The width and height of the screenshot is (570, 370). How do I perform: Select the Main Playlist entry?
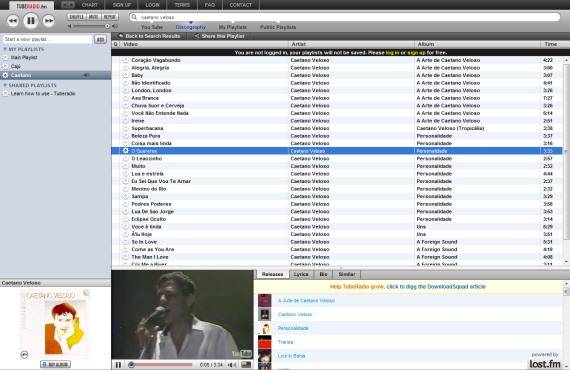tap(24, 57)
